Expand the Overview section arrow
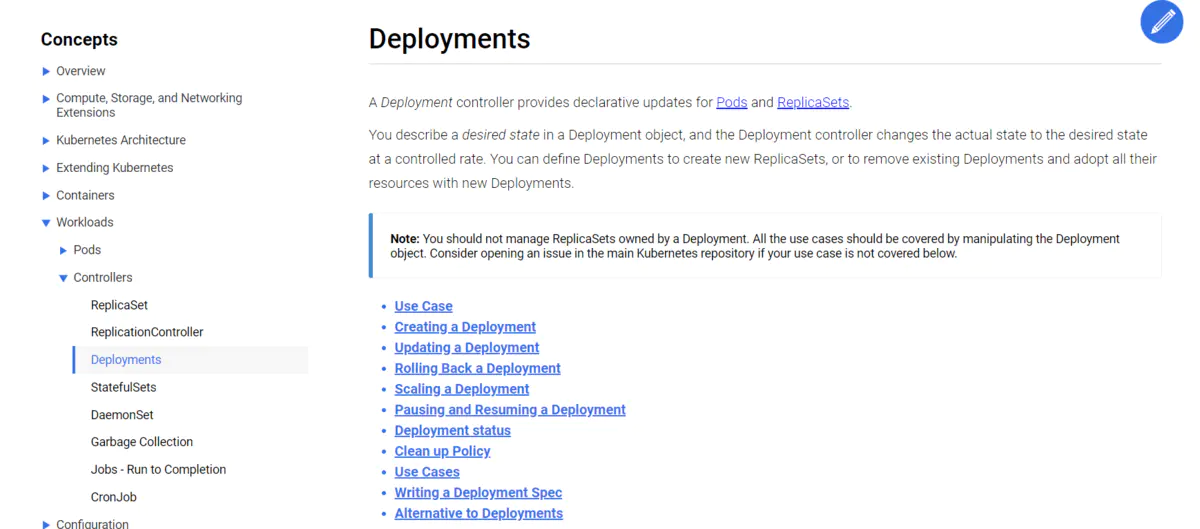The width and height of the screenshot is (1200, 529). (x=46, y=71)
